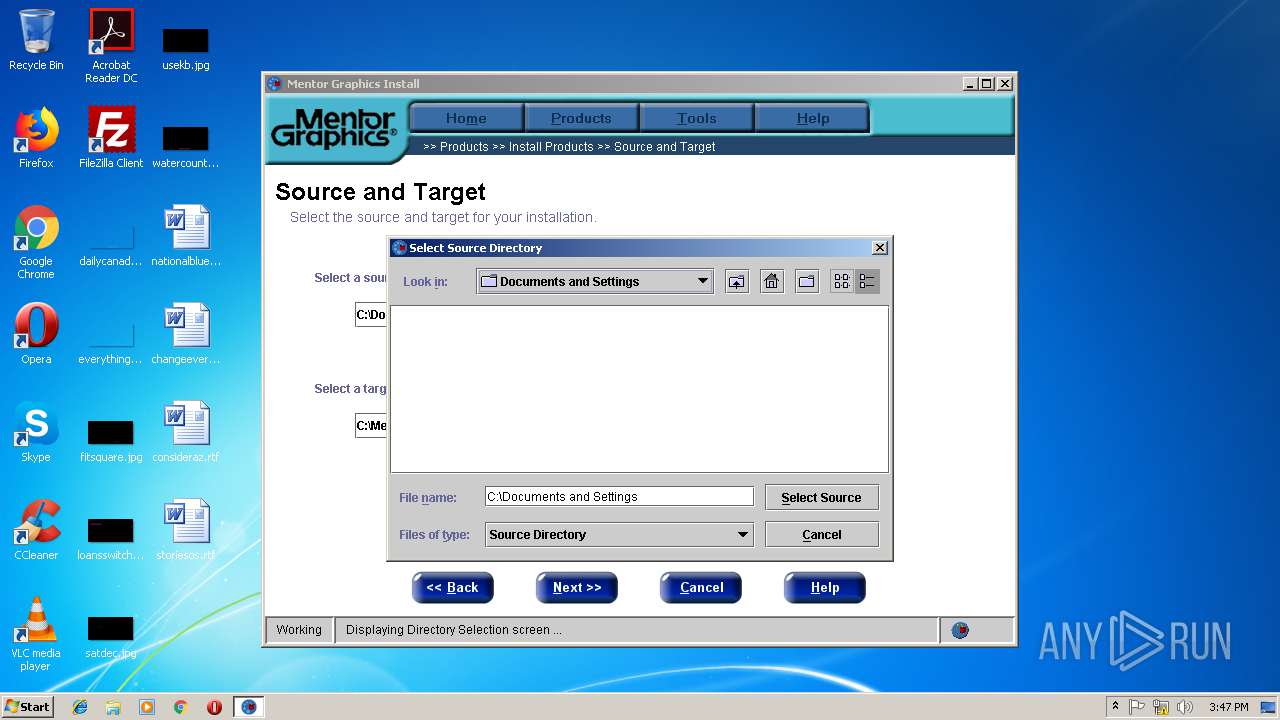The image size is (1280, 720).
Task: Confirm with the Select Source button
Action: point(821,497)
